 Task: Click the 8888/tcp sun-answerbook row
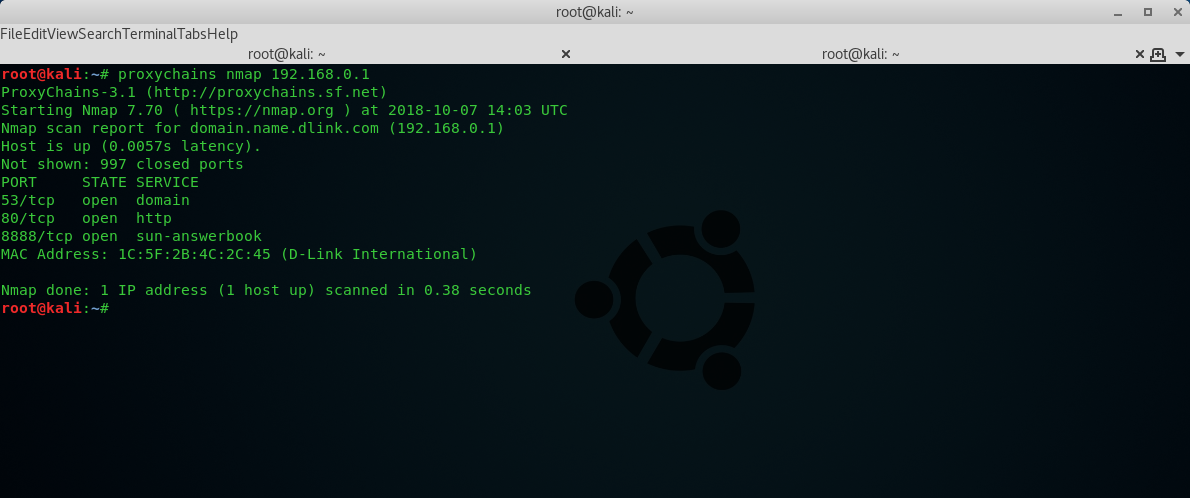pyautogui.click(x=131, y=236)
